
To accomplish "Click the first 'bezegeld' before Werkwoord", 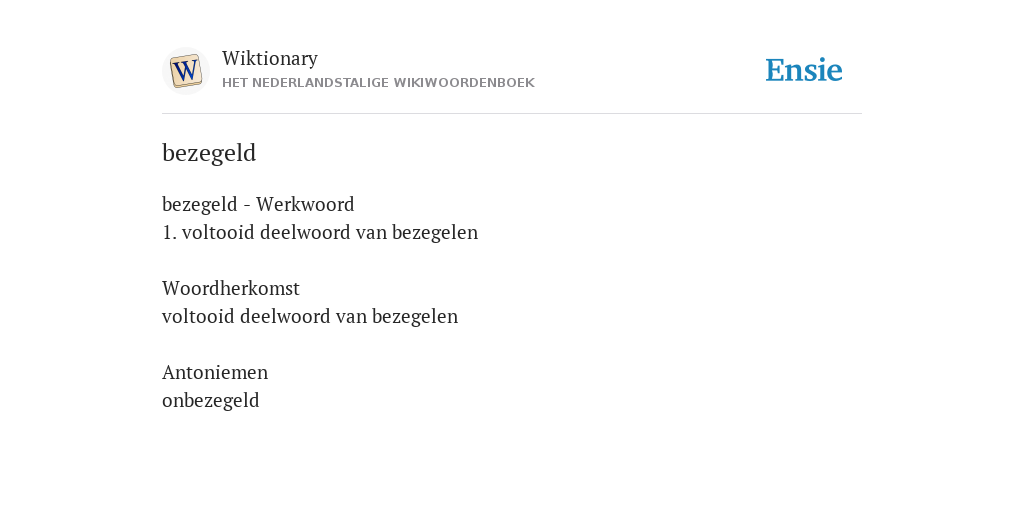I will 200,204.
